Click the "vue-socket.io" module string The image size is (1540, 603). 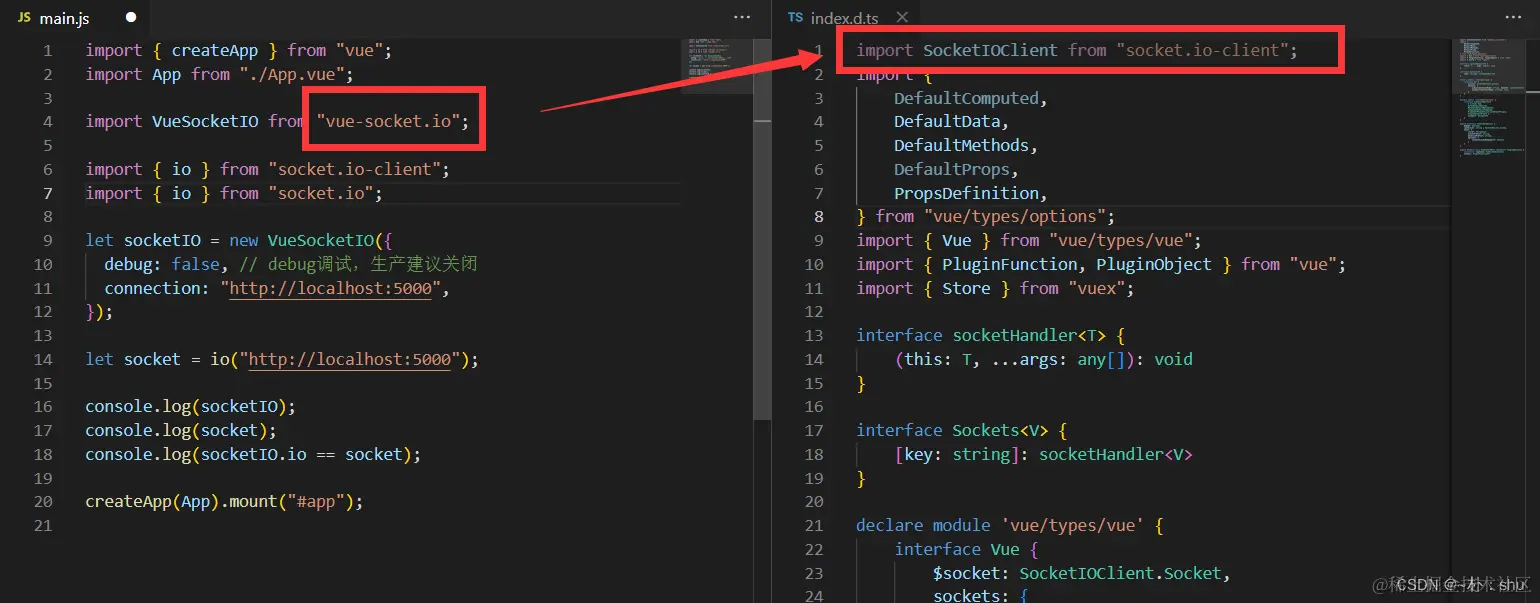coord(388,121)
